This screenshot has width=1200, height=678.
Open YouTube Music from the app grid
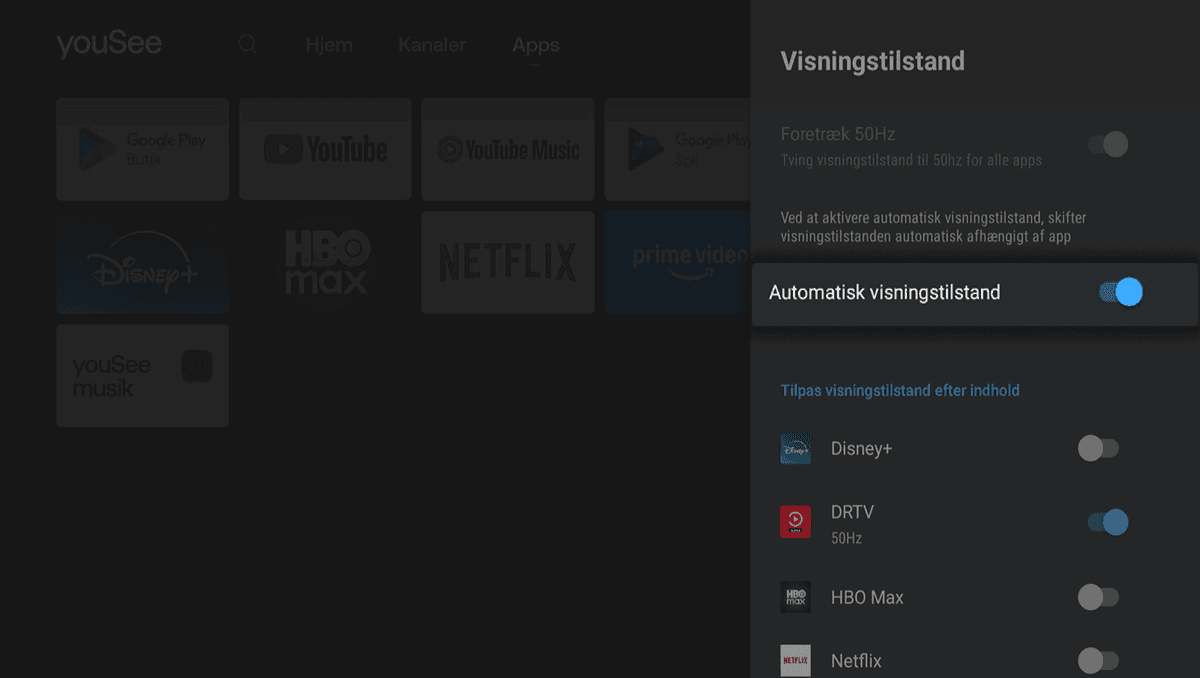(x=507, y=148)
